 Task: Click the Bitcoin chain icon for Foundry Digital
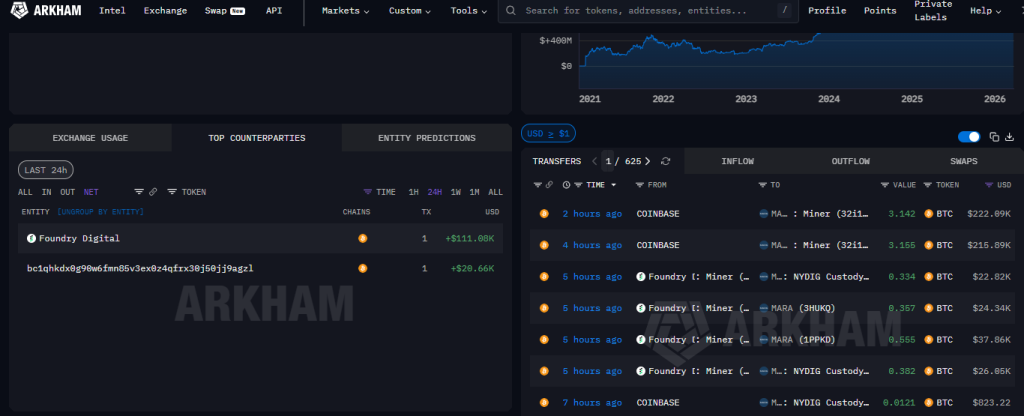pos(363,239)
